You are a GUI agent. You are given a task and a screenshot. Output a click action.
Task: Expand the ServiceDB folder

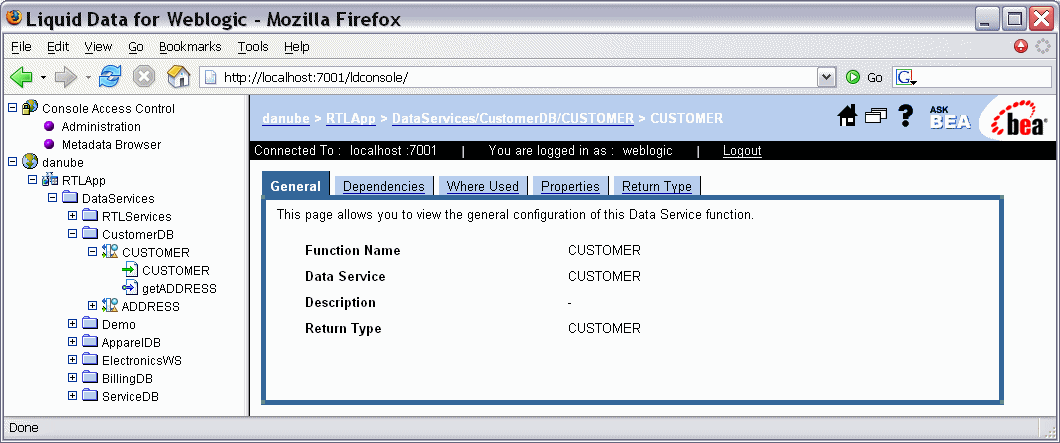click(x=72, y=396)
